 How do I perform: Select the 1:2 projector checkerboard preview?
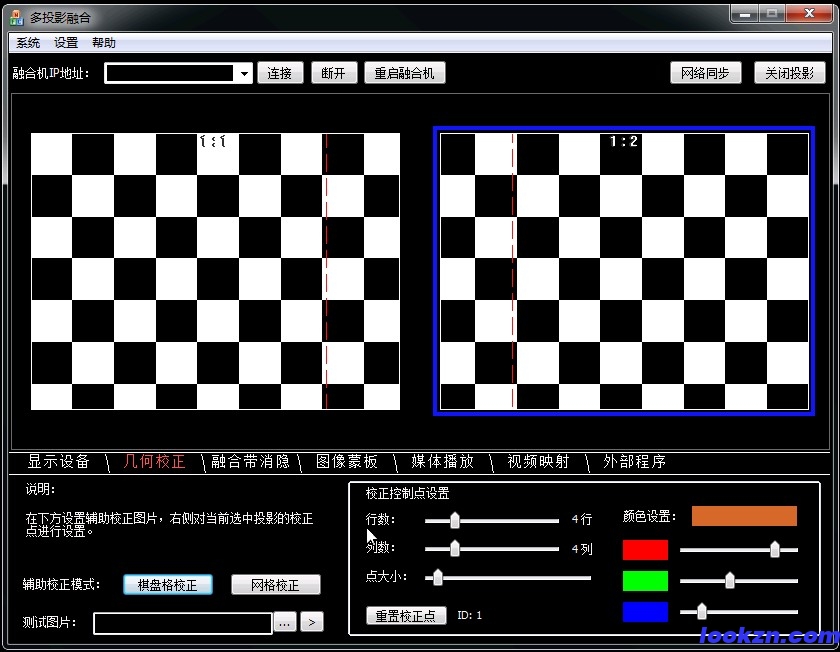(624, 271)
